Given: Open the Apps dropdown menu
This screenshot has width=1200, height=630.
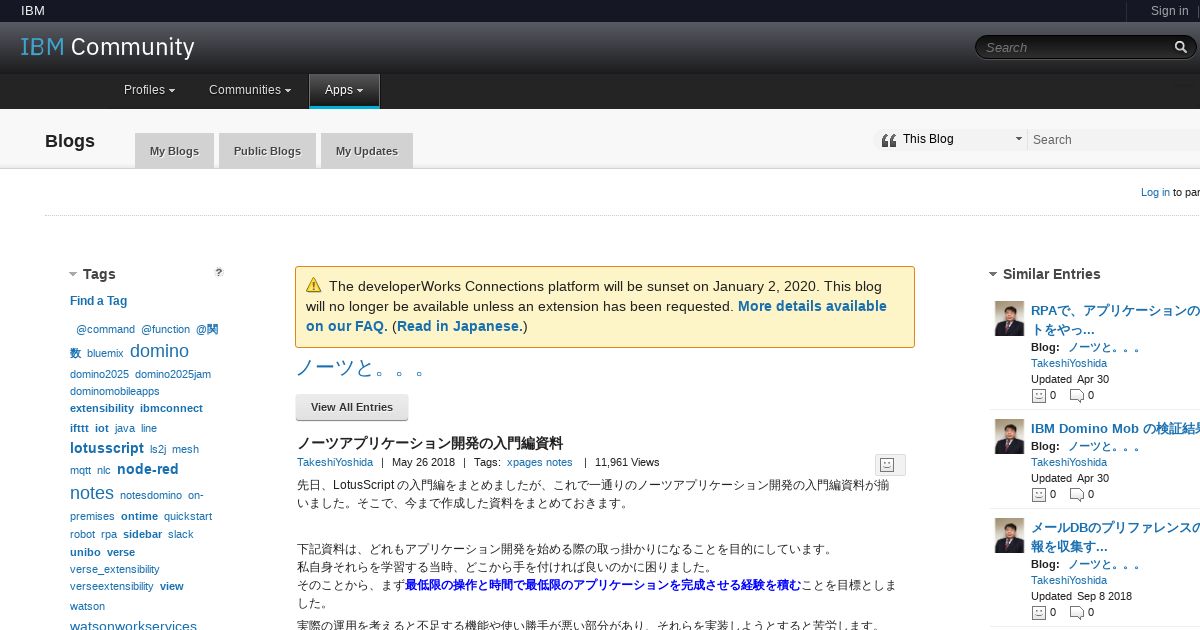Looking at the screenshot, I should click(x=344, y=90).
